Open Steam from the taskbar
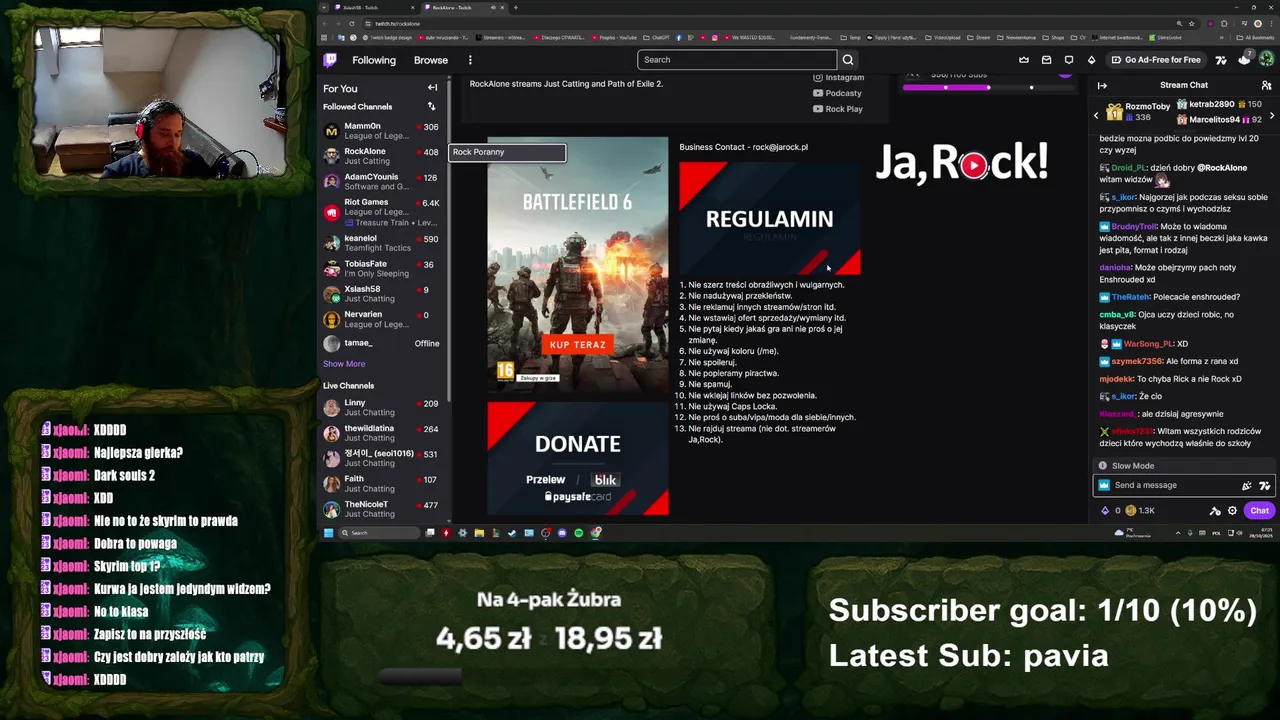The image size is (1280, 720). [x=512, y=533]
